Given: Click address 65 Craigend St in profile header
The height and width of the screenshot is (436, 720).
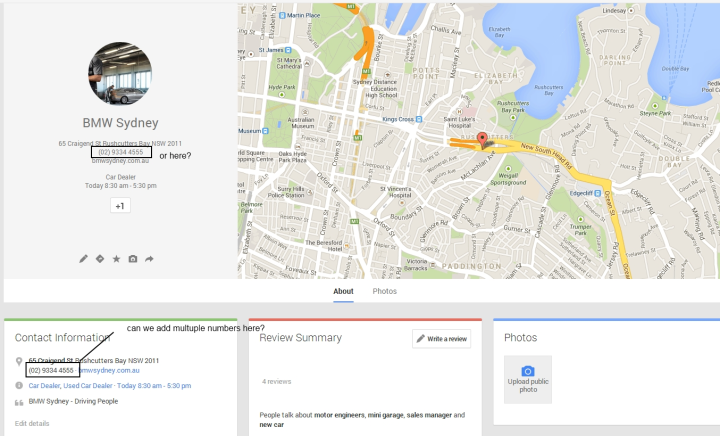Looking at the screenshot, I should tap(120, 144).
